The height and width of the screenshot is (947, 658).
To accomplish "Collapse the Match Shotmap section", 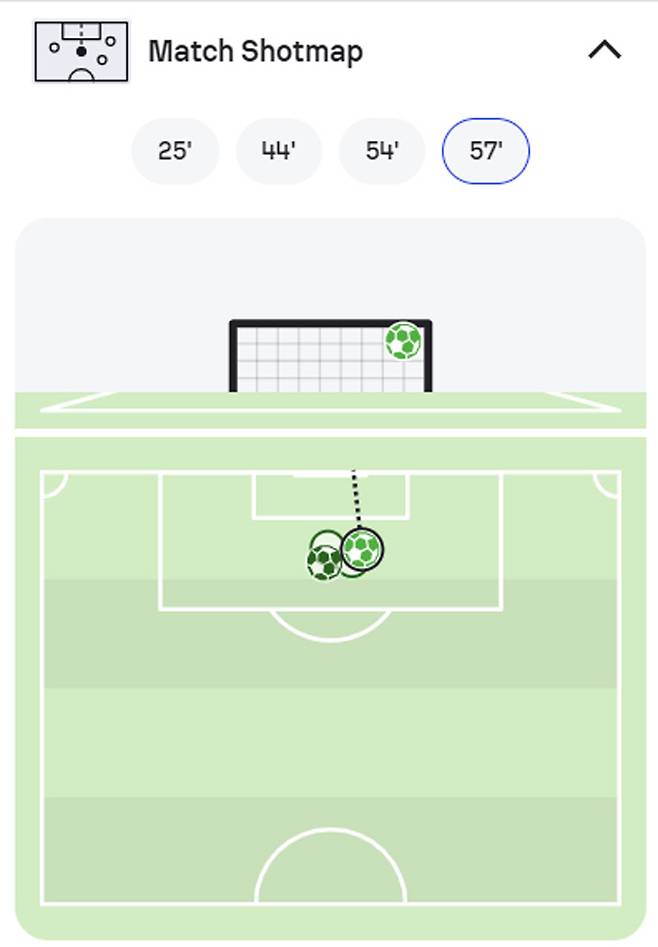I will 604,50.
